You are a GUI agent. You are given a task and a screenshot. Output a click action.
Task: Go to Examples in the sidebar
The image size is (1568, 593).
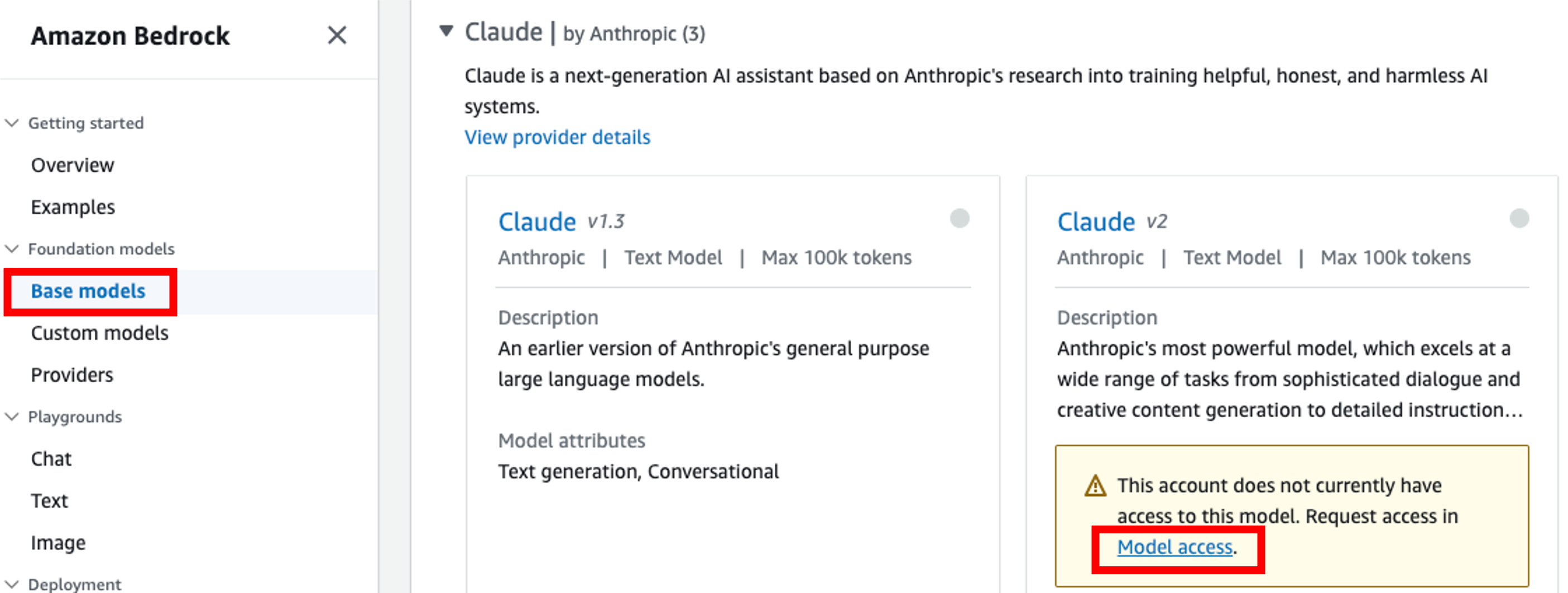click(73, 207)
